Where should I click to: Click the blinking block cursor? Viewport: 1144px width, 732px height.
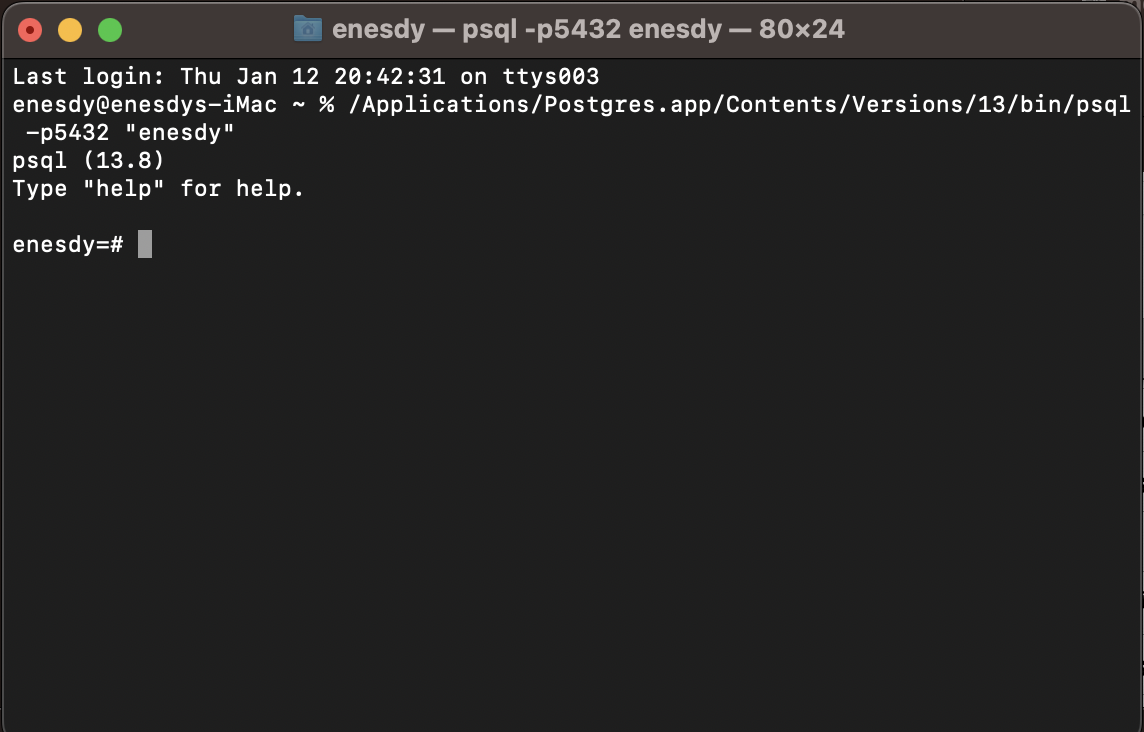point(144,244)
